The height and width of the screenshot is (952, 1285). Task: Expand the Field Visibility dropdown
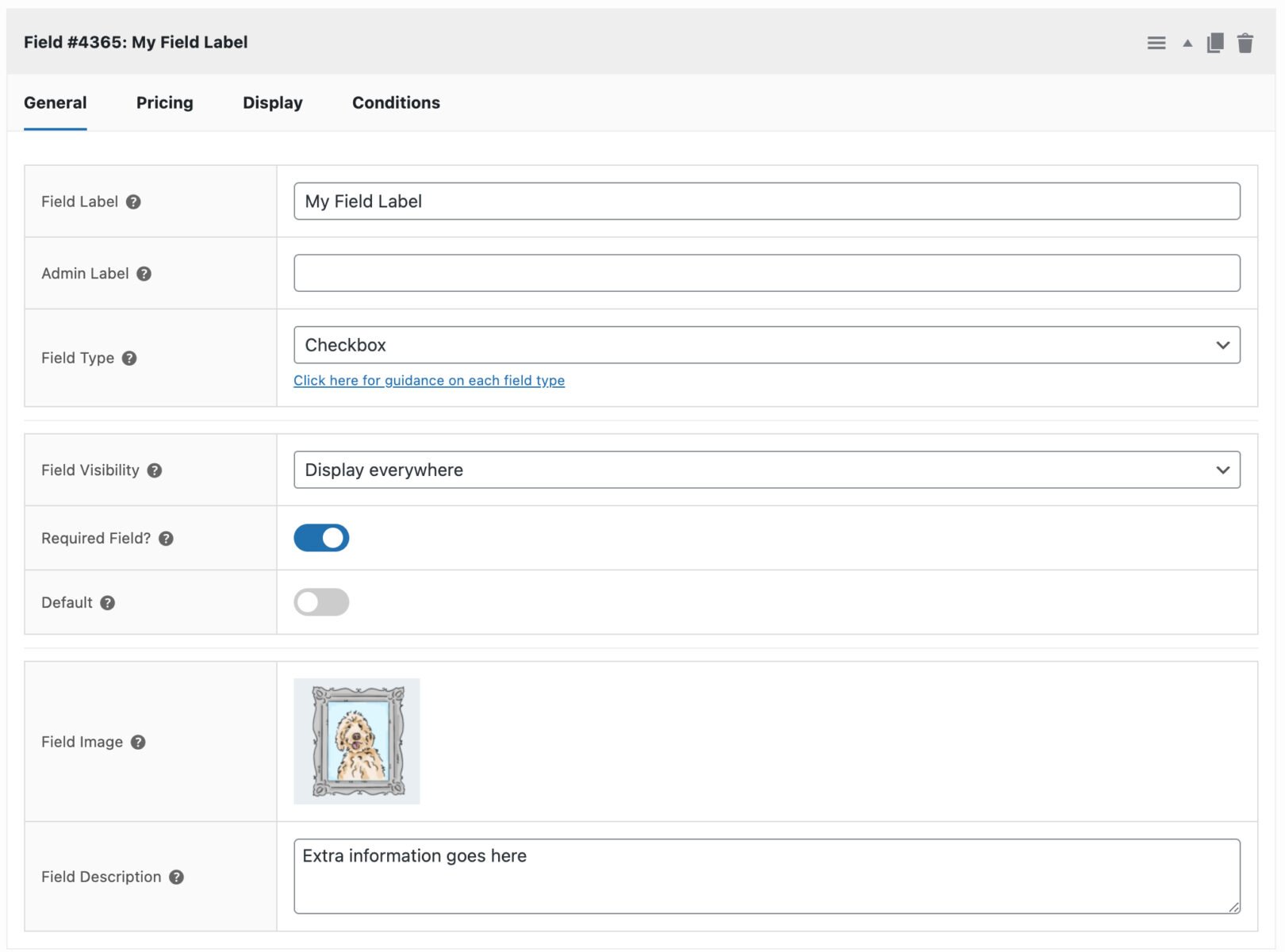pyautogui.click(x=766, y=470)
